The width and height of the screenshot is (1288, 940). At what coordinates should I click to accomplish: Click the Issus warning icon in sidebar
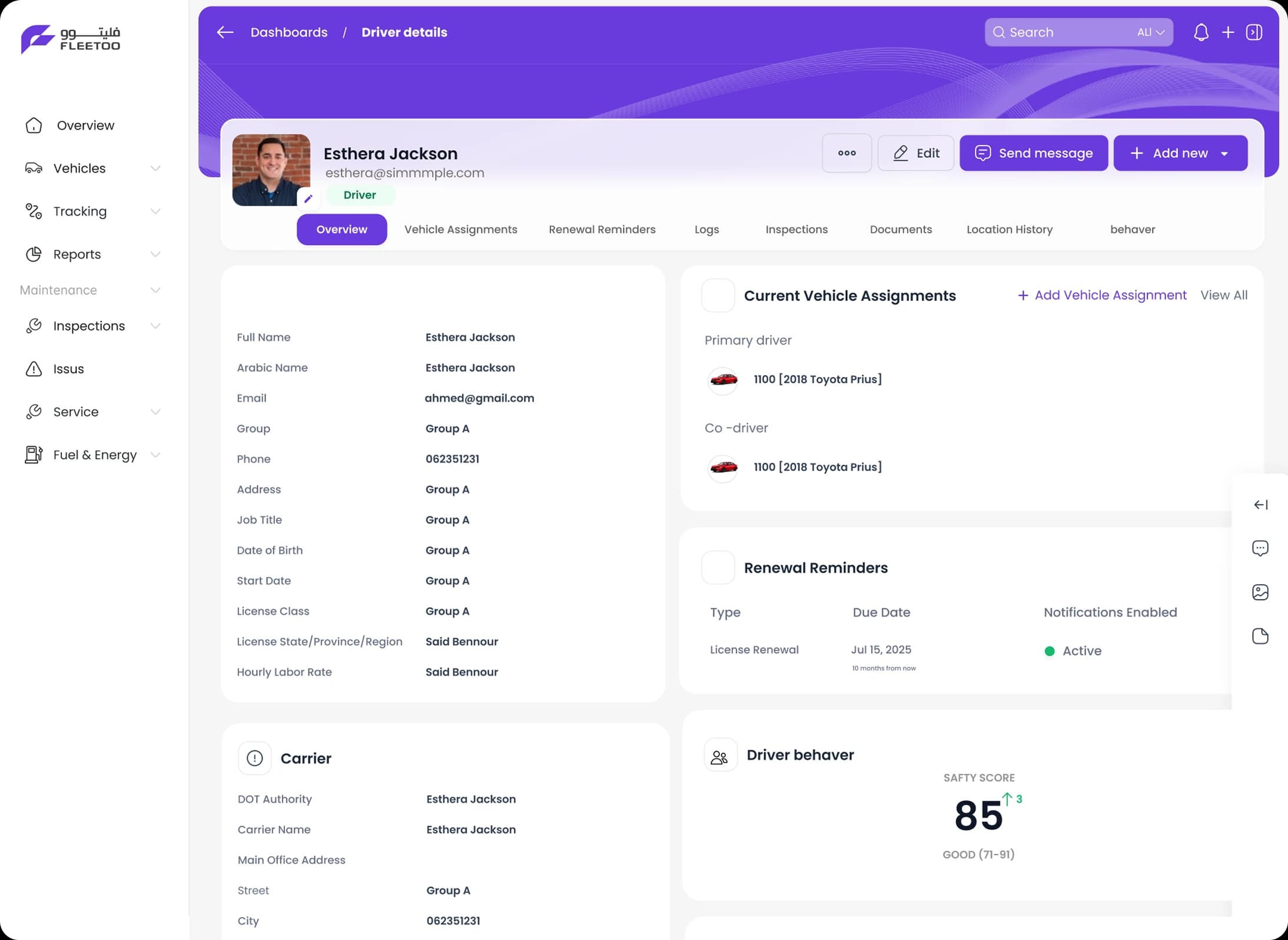click(x=34, y=369)
